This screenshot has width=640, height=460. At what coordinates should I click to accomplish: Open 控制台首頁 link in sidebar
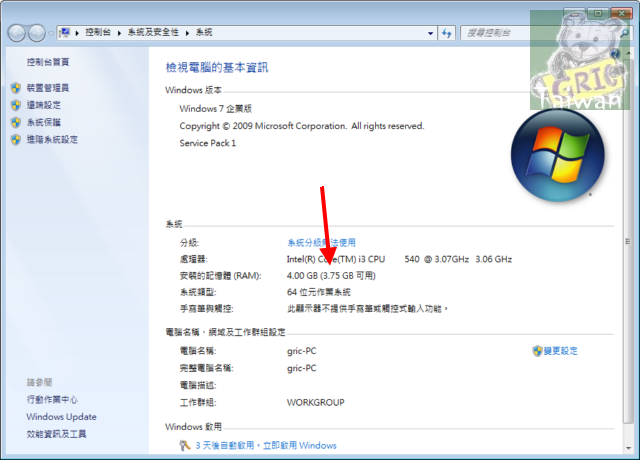[x=48, y=62]
